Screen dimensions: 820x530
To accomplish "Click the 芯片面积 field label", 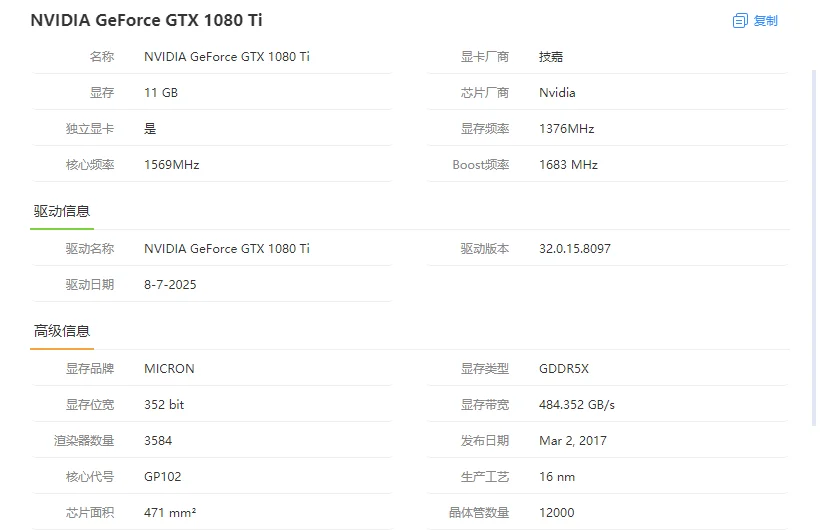I will 89,513.
